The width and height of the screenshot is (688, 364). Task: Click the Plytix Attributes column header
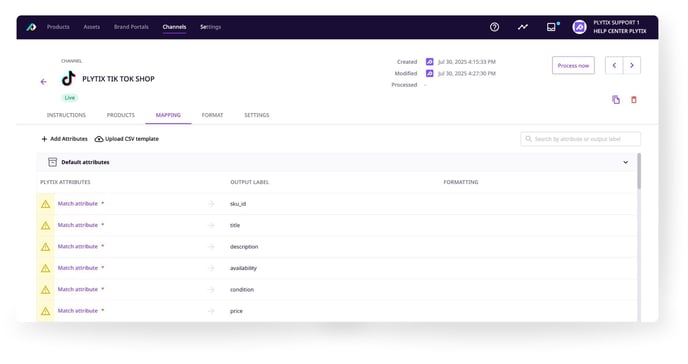pos(65,182)
